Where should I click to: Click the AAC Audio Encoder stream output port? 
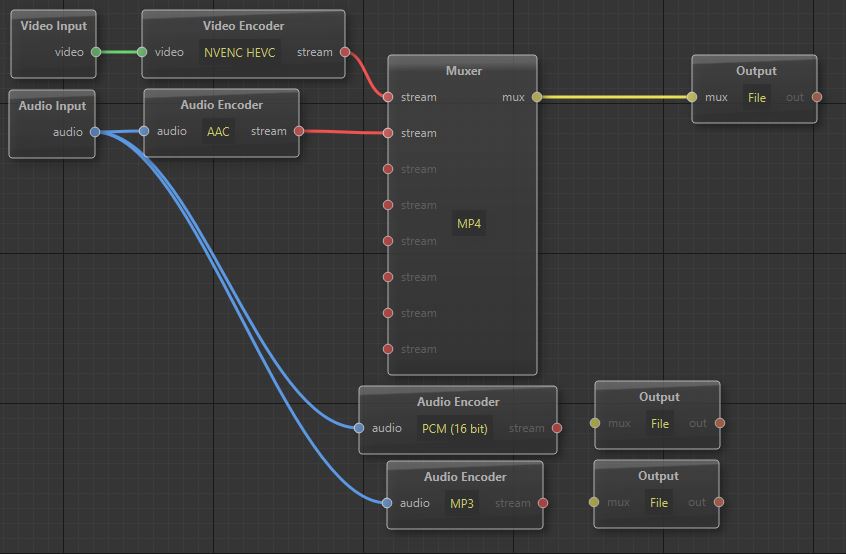click(x=299, y=131)
